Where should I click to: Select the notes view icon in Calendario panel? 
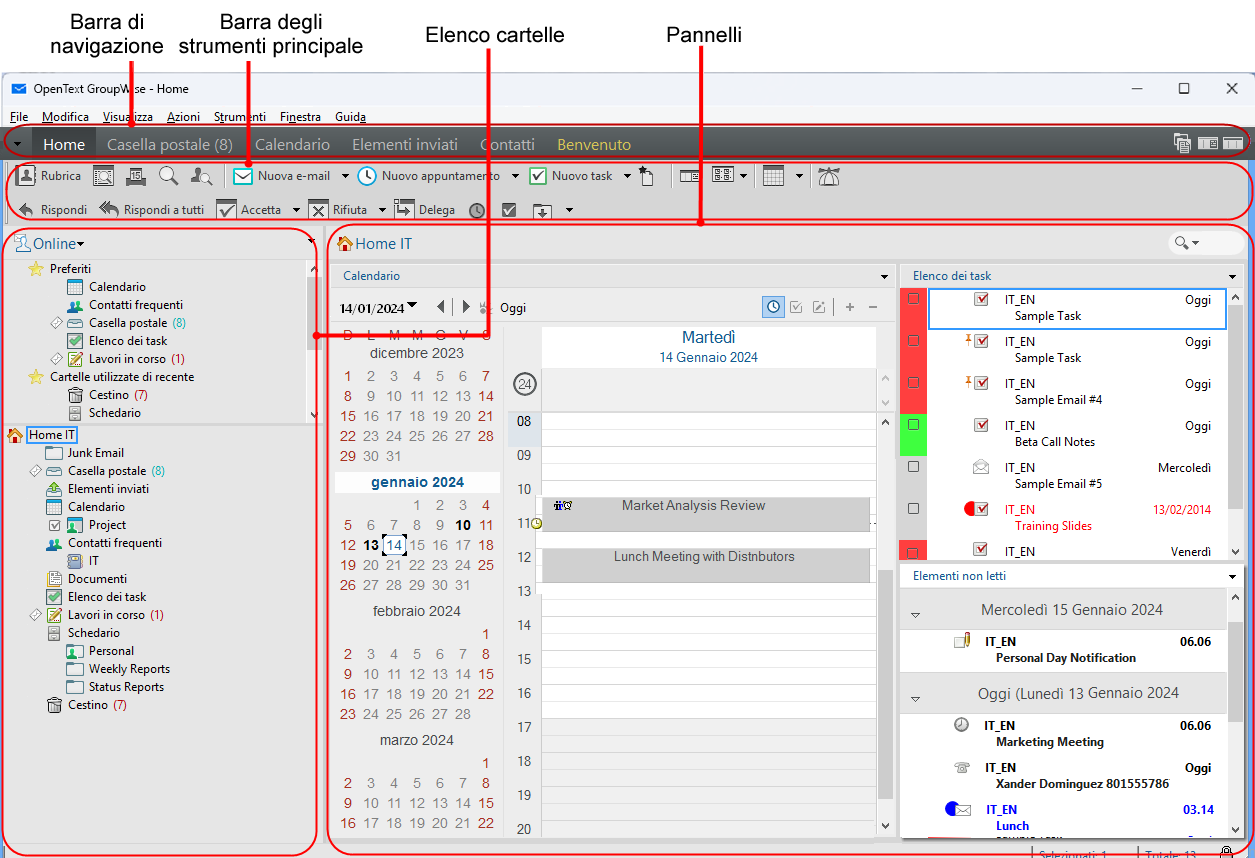click(x=819, y=307)
